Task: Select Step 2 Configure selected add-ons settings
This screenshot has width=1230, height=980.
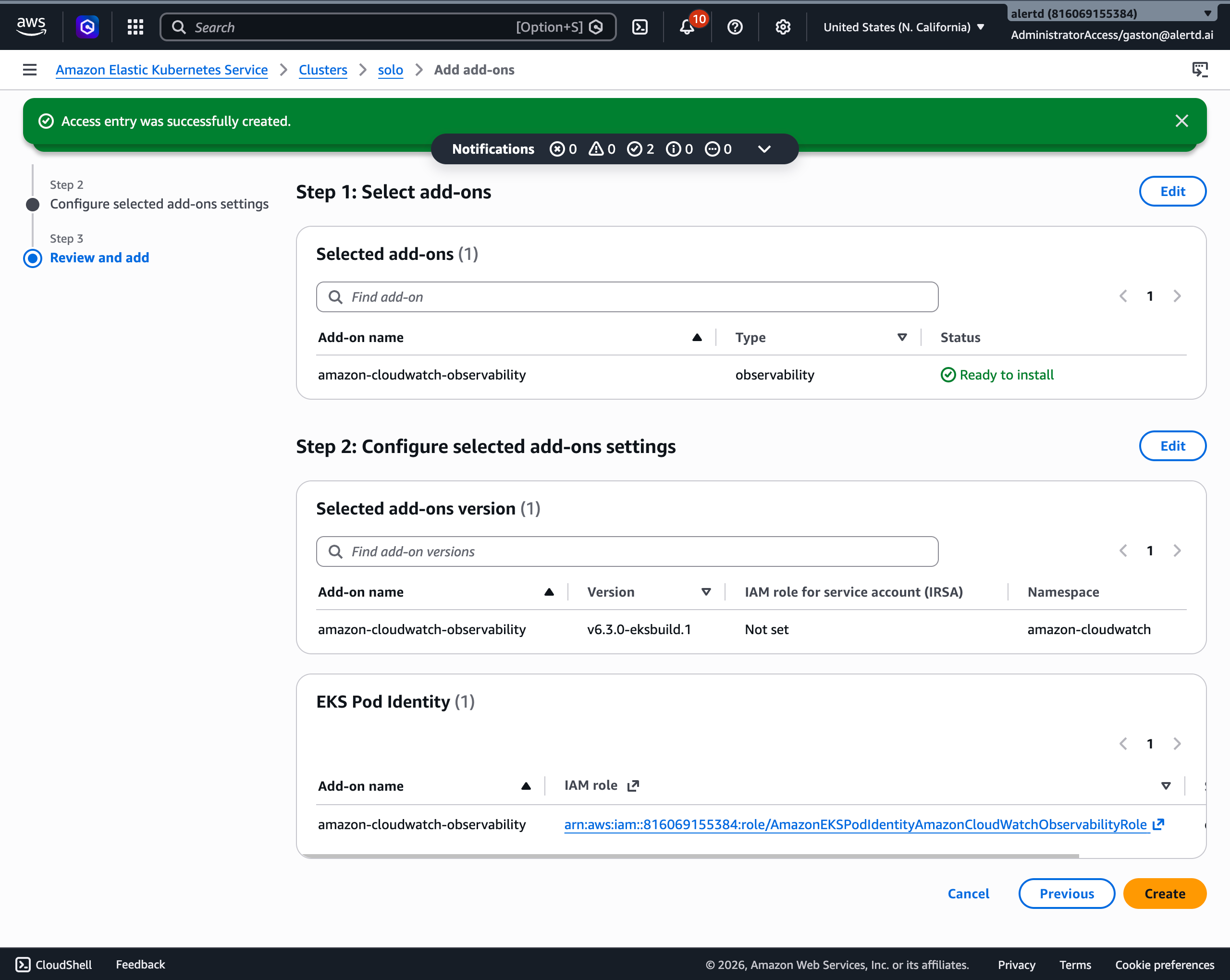Action: pos(159,204)
